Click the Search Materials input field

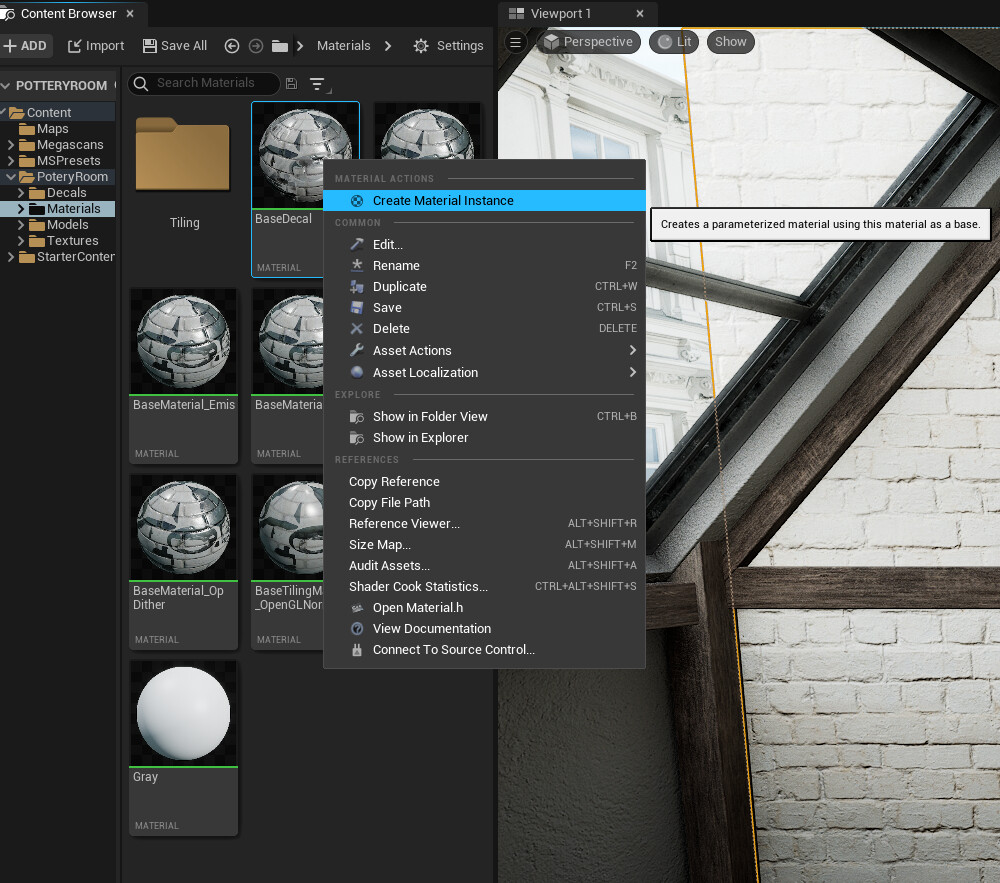click(x=205, y=84)
